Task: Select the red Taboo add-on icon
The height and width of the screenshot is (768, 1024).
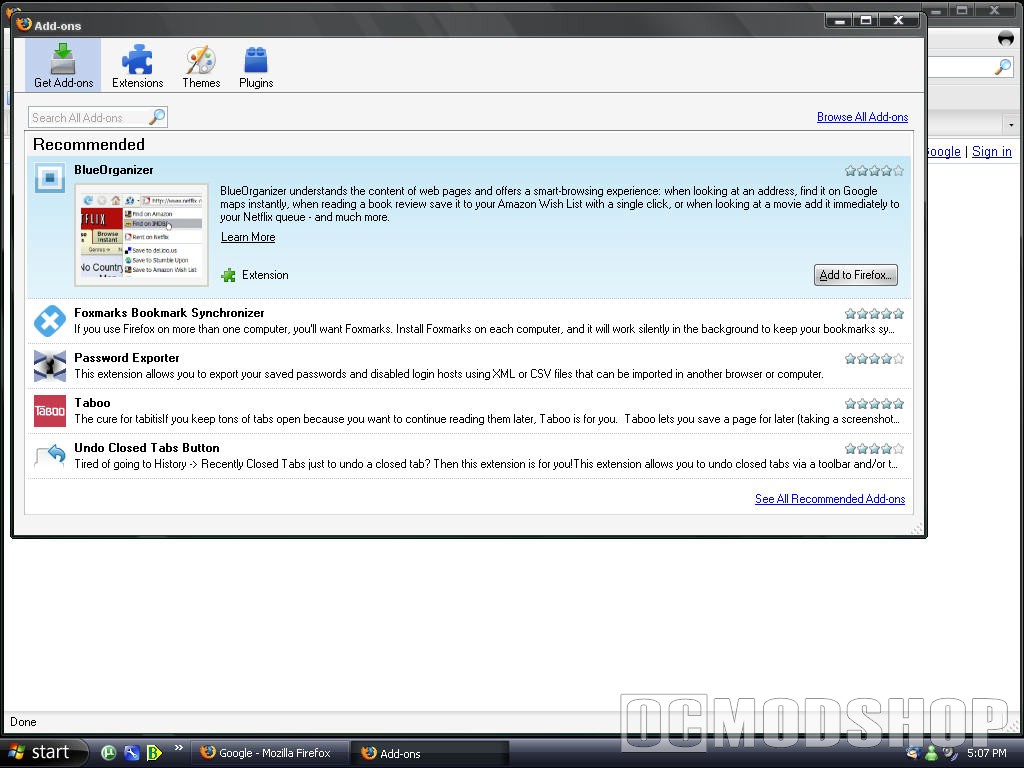Action: tap(50, 411)
